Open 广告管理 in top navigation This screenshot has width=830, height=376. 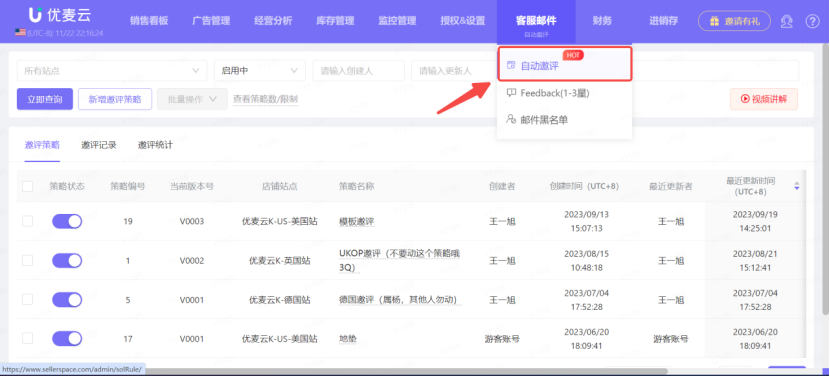(211, 21)
